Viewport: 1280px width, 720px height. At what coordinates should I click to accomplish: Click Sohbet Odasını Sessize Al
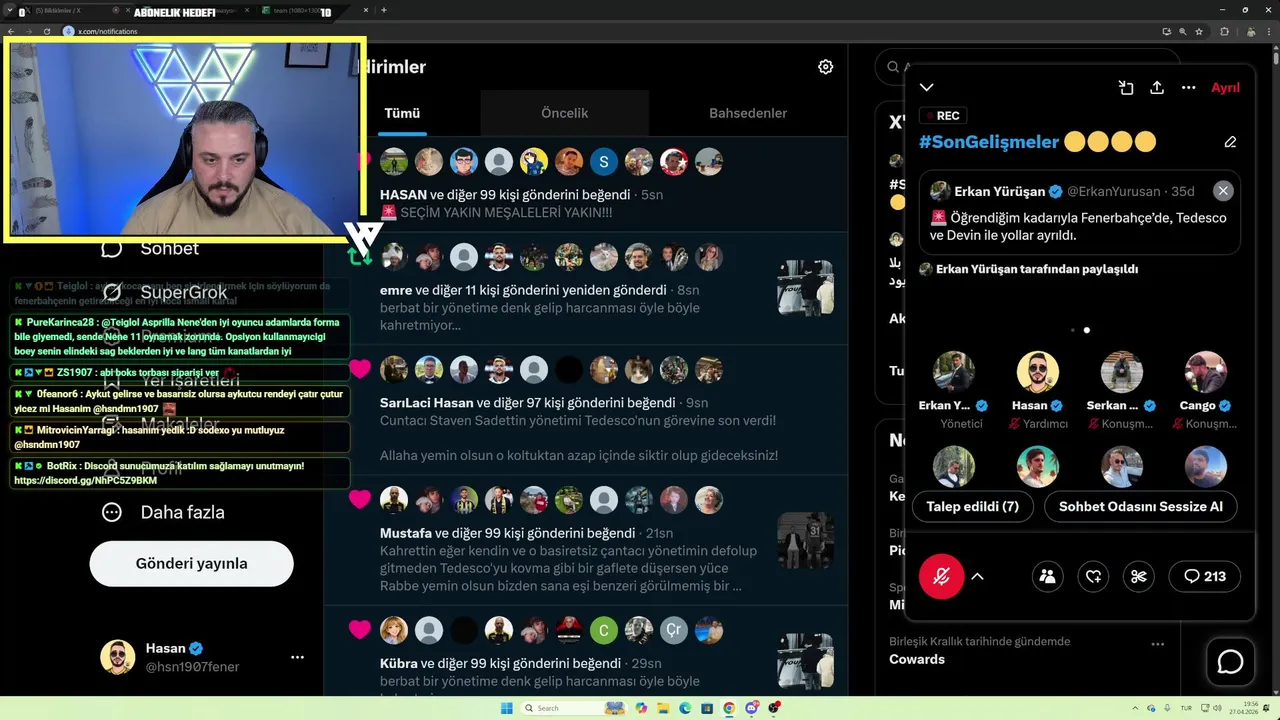point(1141,506)
